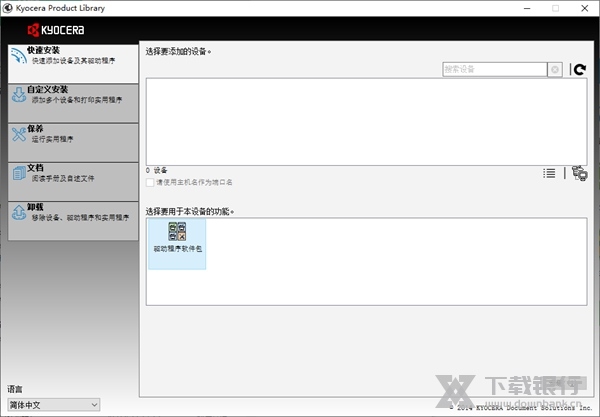Click inside the 搜索设备 search field

tap(494, 69)
